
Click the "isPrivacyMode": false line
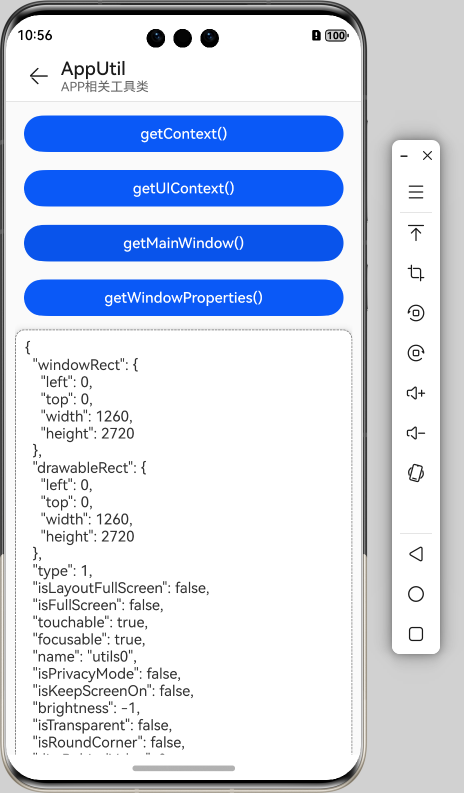coord(107,674)
